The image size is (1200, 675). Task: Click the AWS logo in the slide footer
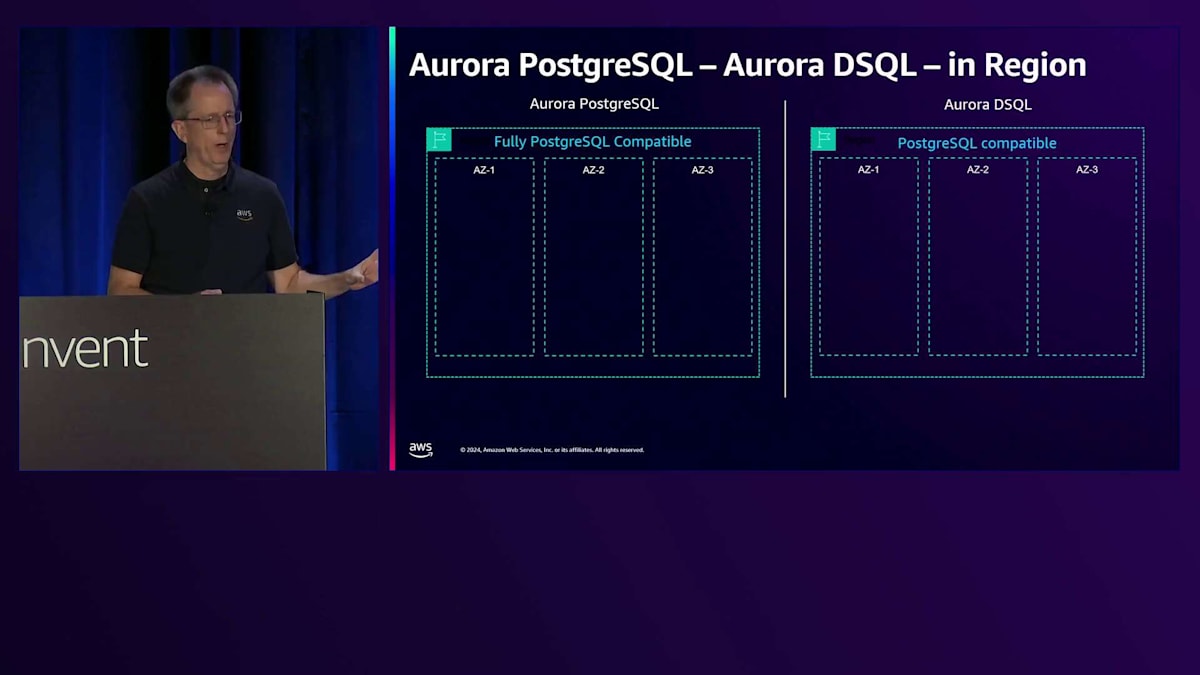pyautogui.click(x=421, y=450)
